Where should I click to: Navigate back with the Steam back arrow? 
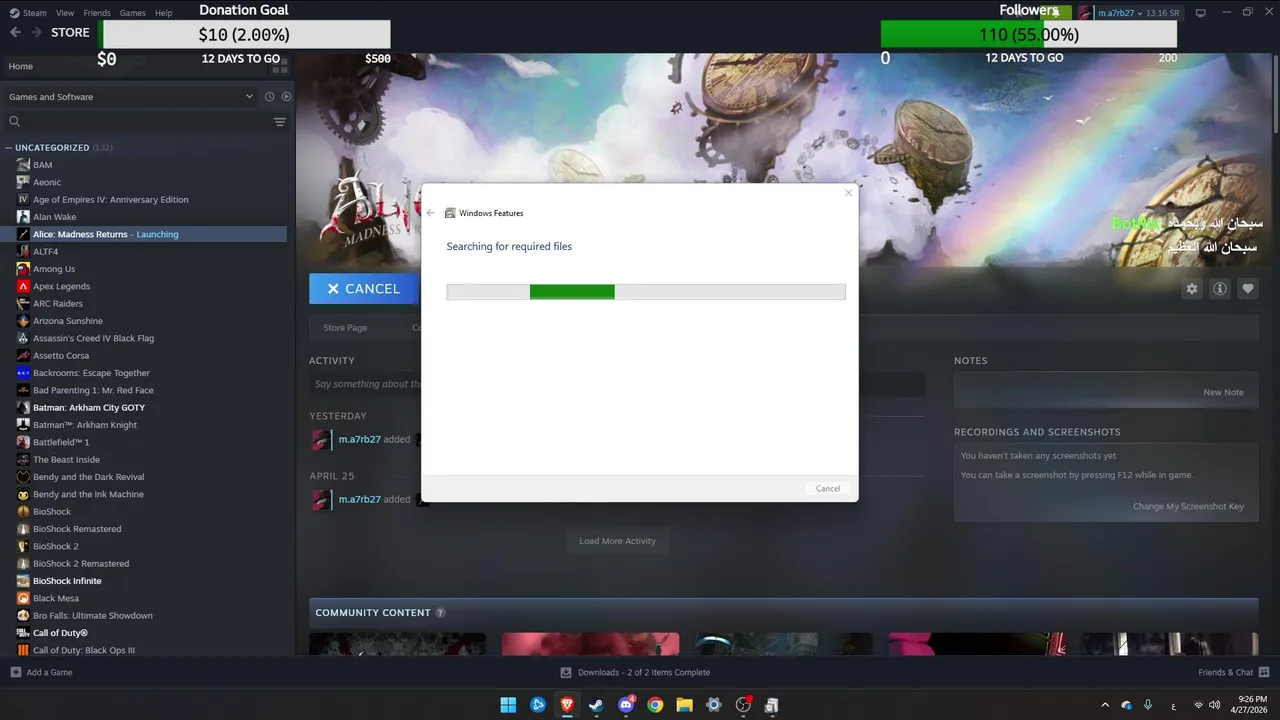pyautogui.click(x=15, y=32)
